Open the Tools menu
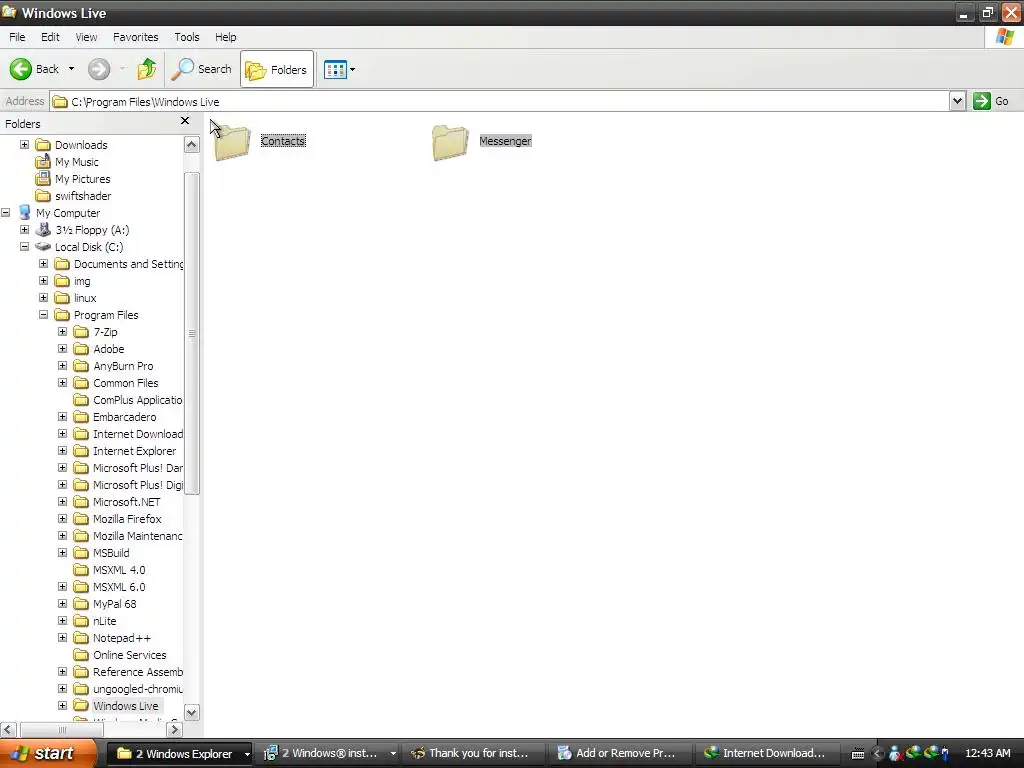1024x768 pixels. point(187,37)
